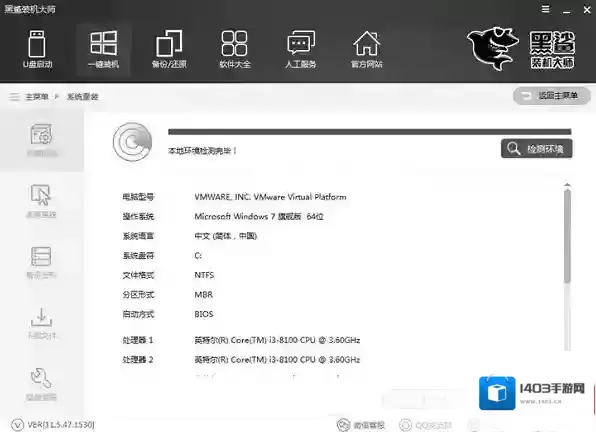Open the 微信客服 WeChat support link
Viewport: 596px width, 432px height.
click(x=361, y=425)
